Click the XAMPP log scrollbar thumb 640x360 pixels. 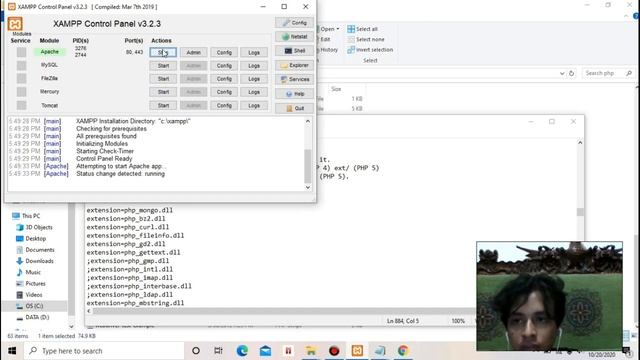pos(308,166)
